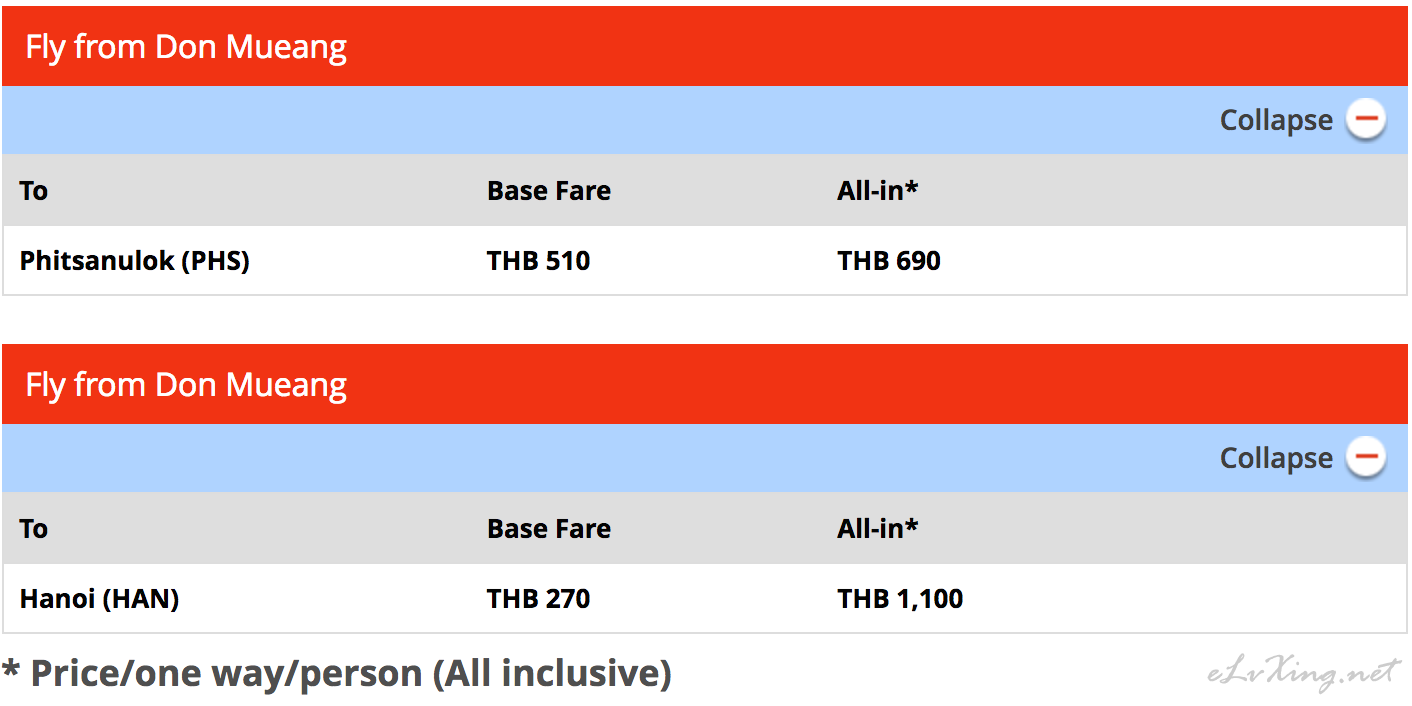The width and height of the screenshot is (1412, 706).
Task: Click the minus icon in the Hanoi fare panel
Action: [x=1365, y=458]
